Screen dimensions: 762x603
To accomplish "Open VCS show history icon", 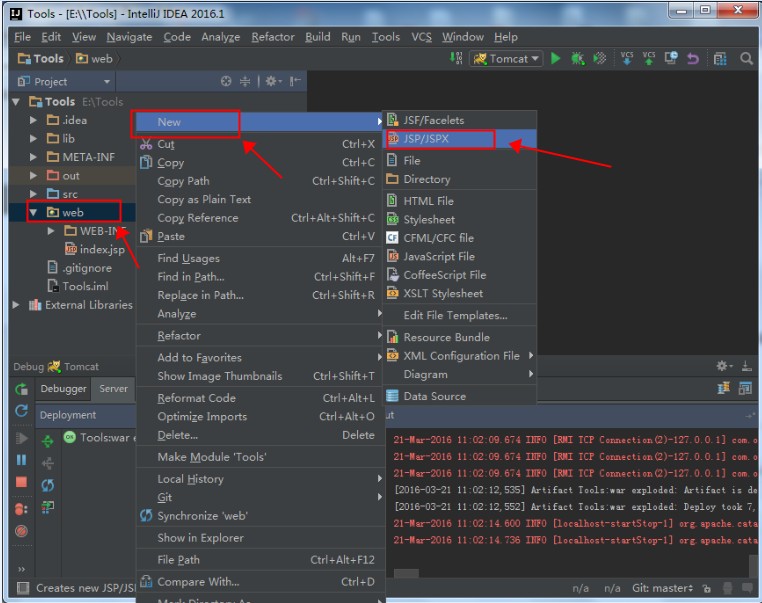I will pyautogui.click(x=671, y=58).
